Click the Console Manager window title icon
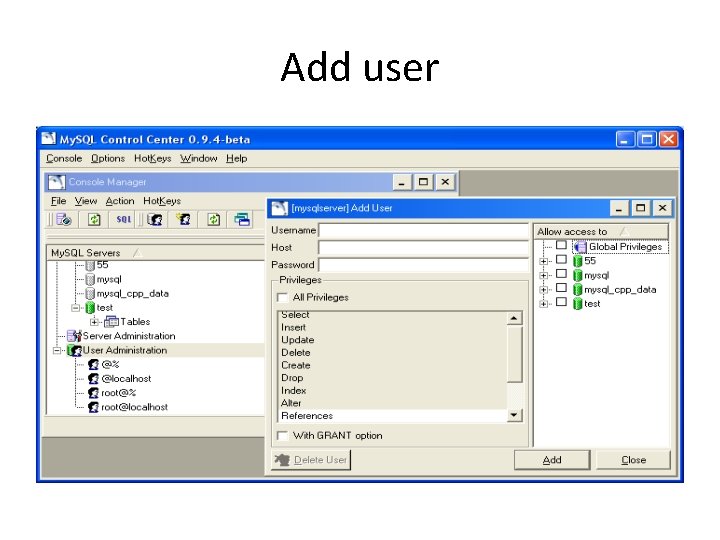Image resolution: width=720 pixels, height=540 pixels. tap(56, 182)
